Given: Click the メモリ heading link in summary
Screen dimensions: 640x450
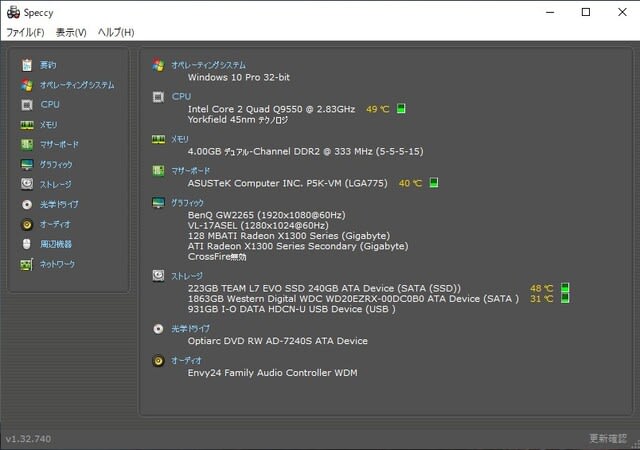Looking at the screenshot, I should coord(180,139).
